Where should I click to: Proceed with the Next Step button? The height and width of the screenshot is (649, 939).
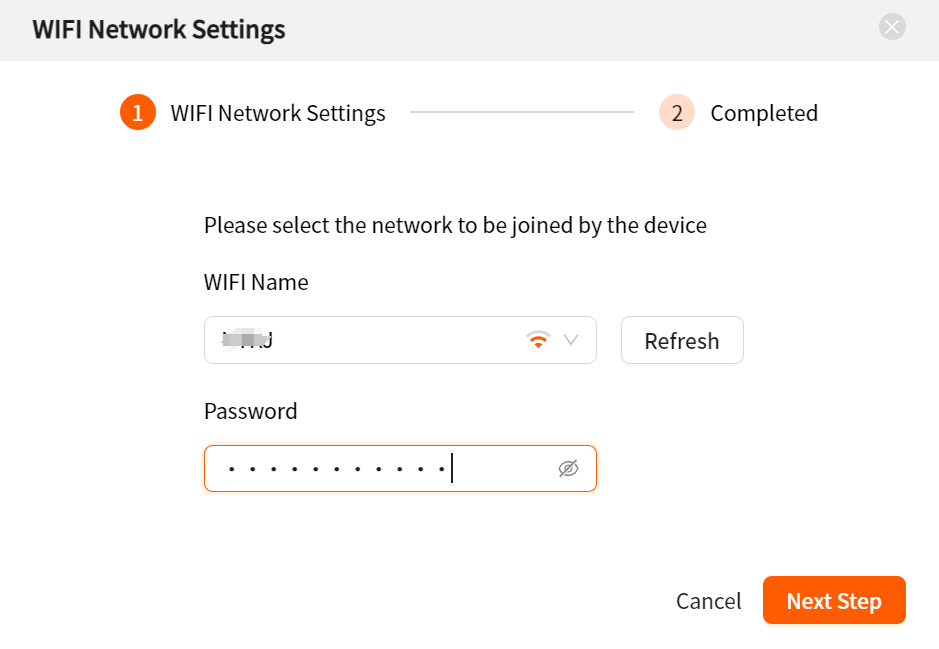point(834,600)
